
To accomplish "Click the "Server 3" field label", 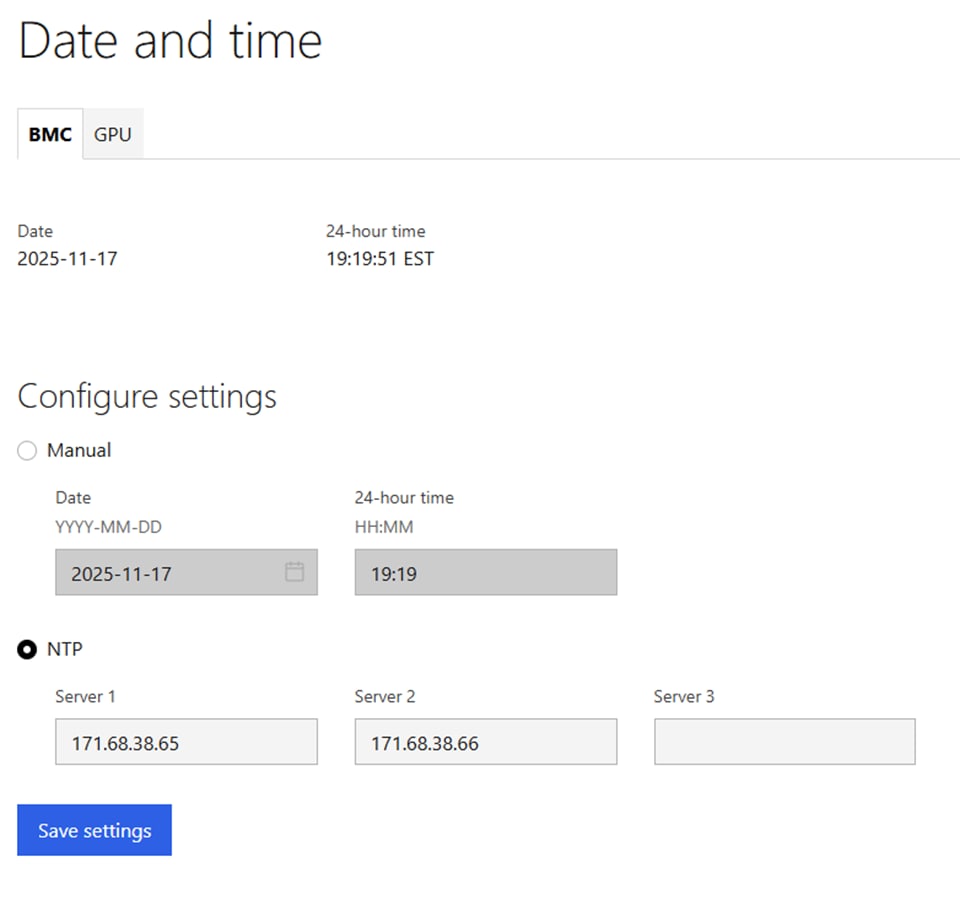I will click(x=684, y=697).
